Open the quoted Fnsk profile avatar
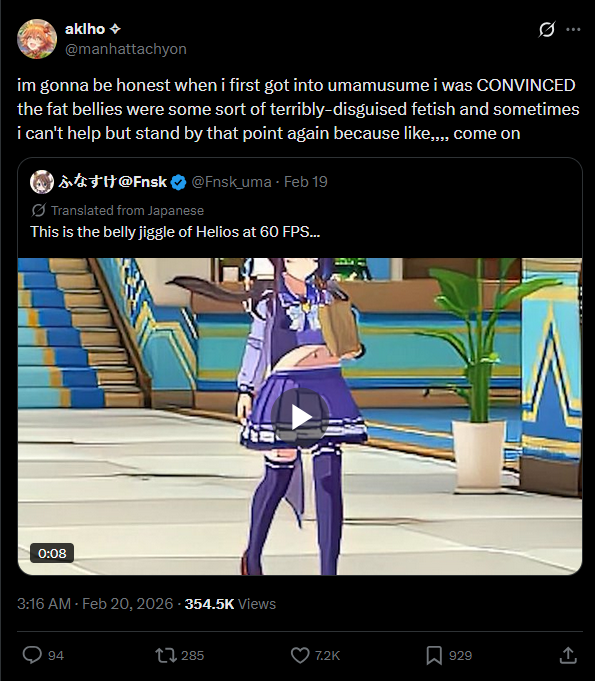Viewport: 595px width, 681px height. 42,182
